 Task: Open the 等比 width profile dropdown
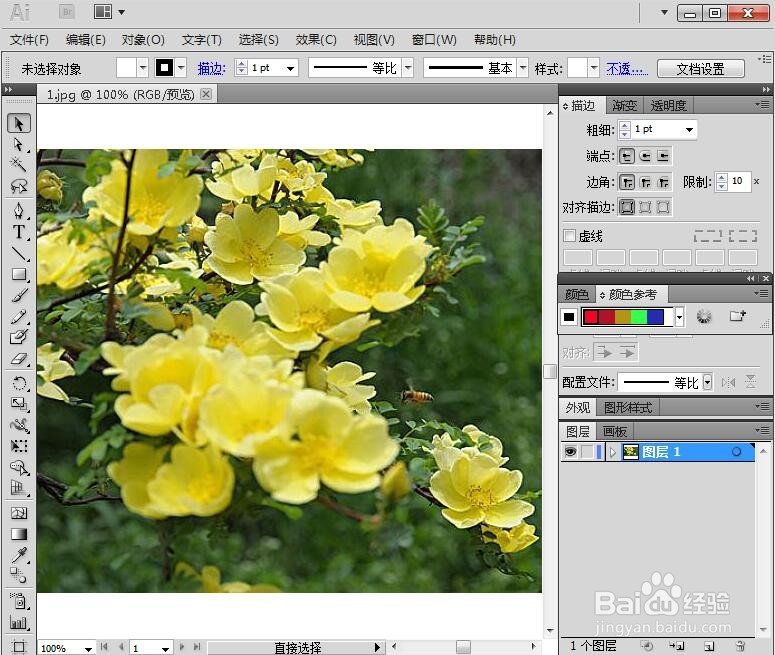point(408,68)
